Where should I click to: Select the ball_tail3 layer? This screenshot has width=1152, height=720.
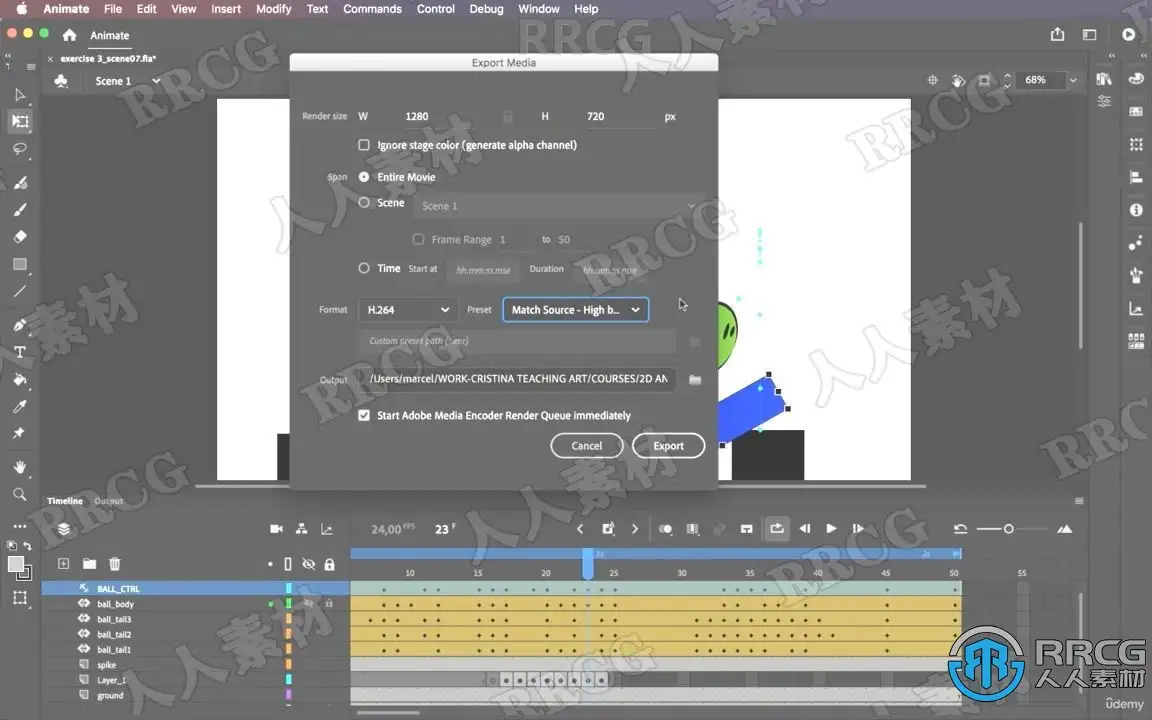click(x=114, y=619)
